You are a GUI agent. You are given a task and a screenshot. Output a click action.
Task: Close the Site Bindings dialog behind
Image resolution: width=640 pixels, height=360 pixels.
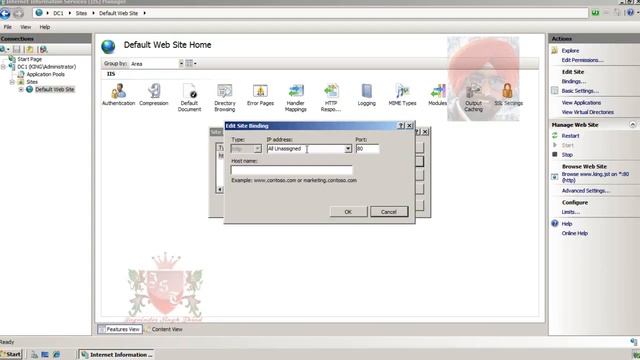[425, 132]
